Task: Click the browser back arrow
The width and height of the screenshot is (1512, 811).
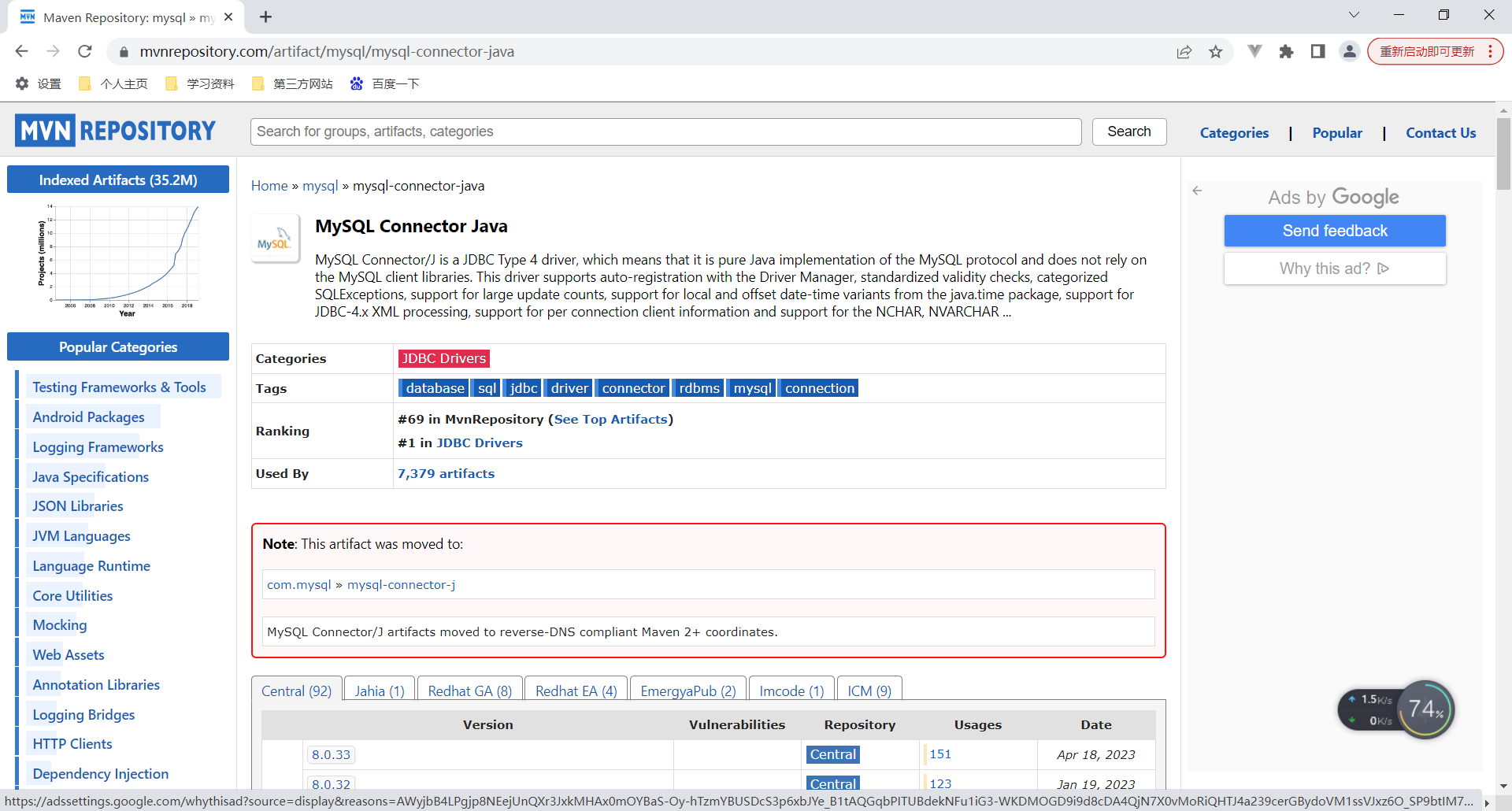Action: [21, 51]
